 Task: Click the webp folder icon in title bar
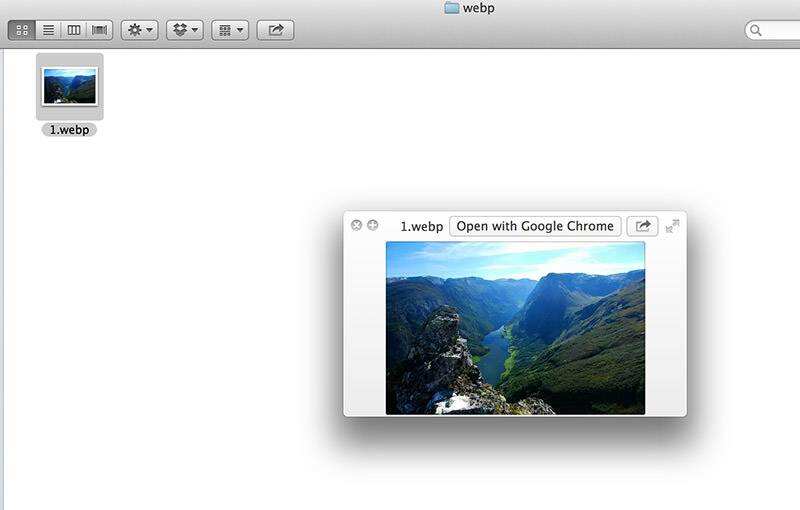[452, 8]
